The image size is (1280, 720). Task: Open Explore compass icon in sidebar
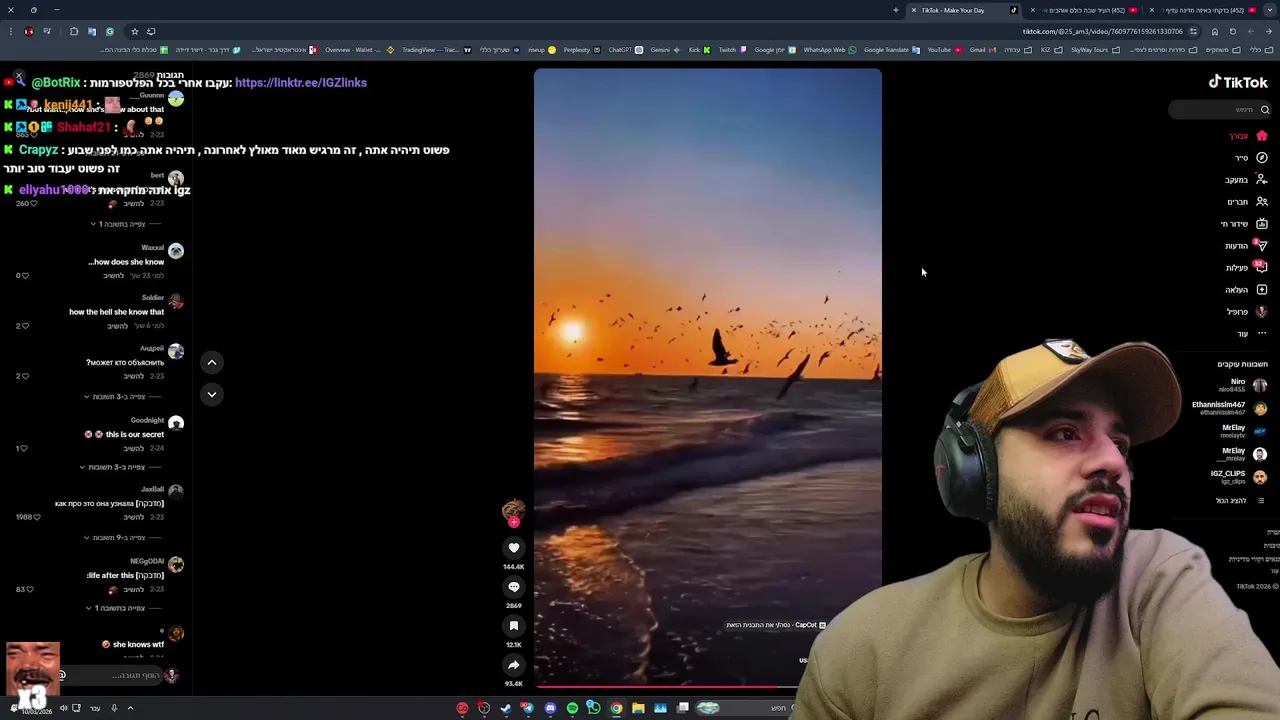coord(1262,158)
